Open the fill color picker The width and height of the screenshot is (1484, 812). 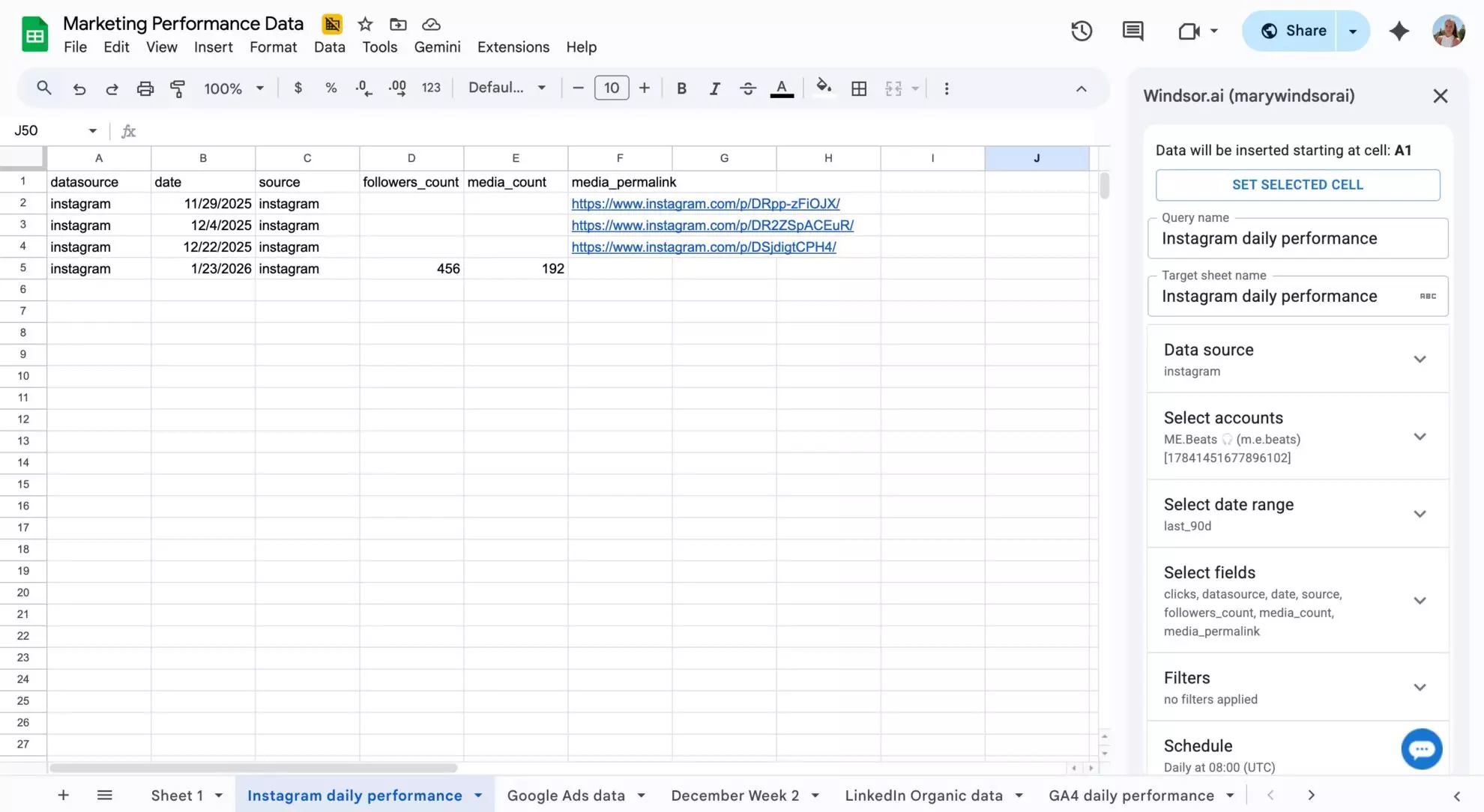tap(823, 88)
